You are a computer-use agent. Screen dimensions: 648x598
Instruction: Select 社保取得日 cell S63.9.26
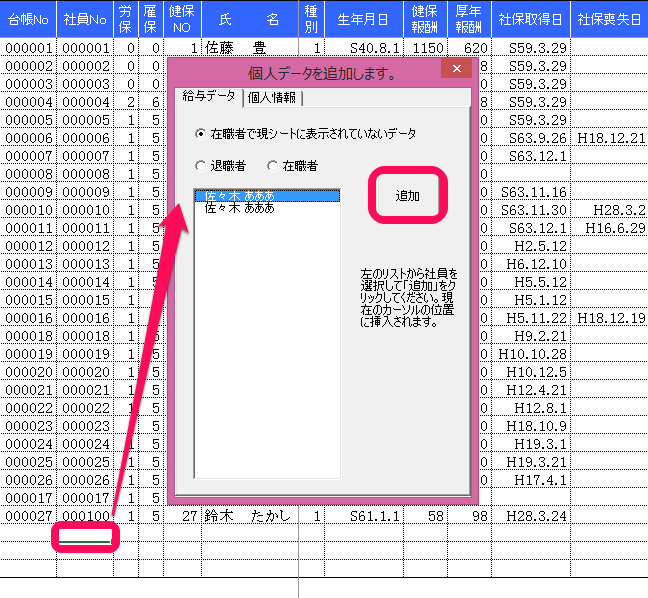[x=531, y=138]
